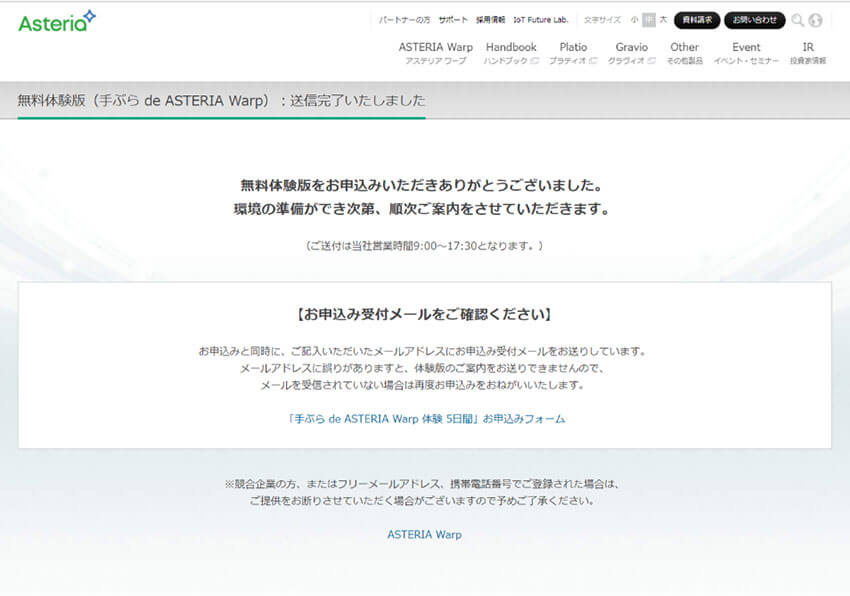
Task: Click the ASTERIA Warp link at bottom
Action: coord(424,535)
